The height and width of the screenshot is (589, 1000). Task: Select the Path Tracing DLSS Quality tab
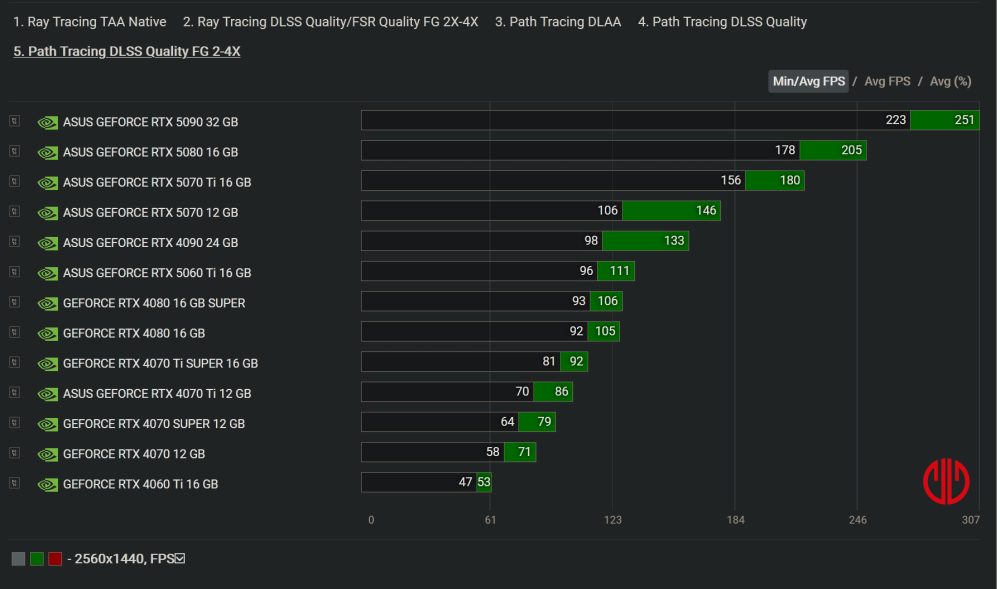click(722, 22)
